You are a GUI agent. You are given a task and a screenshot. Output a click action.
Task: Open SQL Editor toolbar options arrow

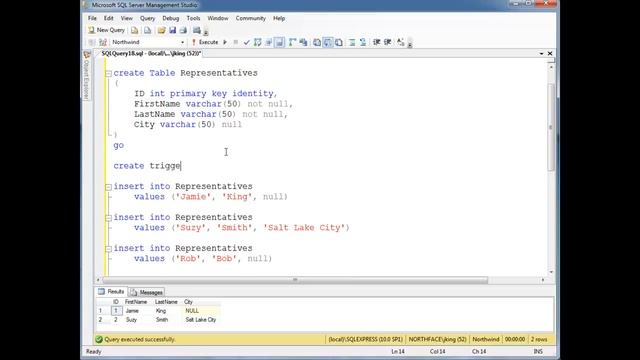(410, 44)
